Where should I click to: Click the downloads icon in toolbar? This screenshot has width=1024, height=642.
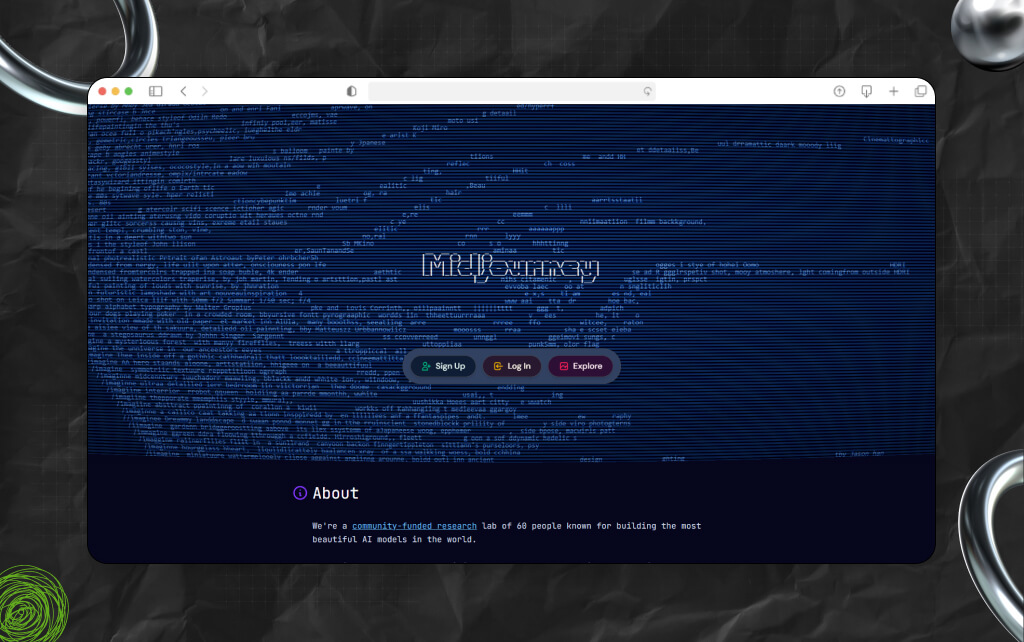pos(867,91)
